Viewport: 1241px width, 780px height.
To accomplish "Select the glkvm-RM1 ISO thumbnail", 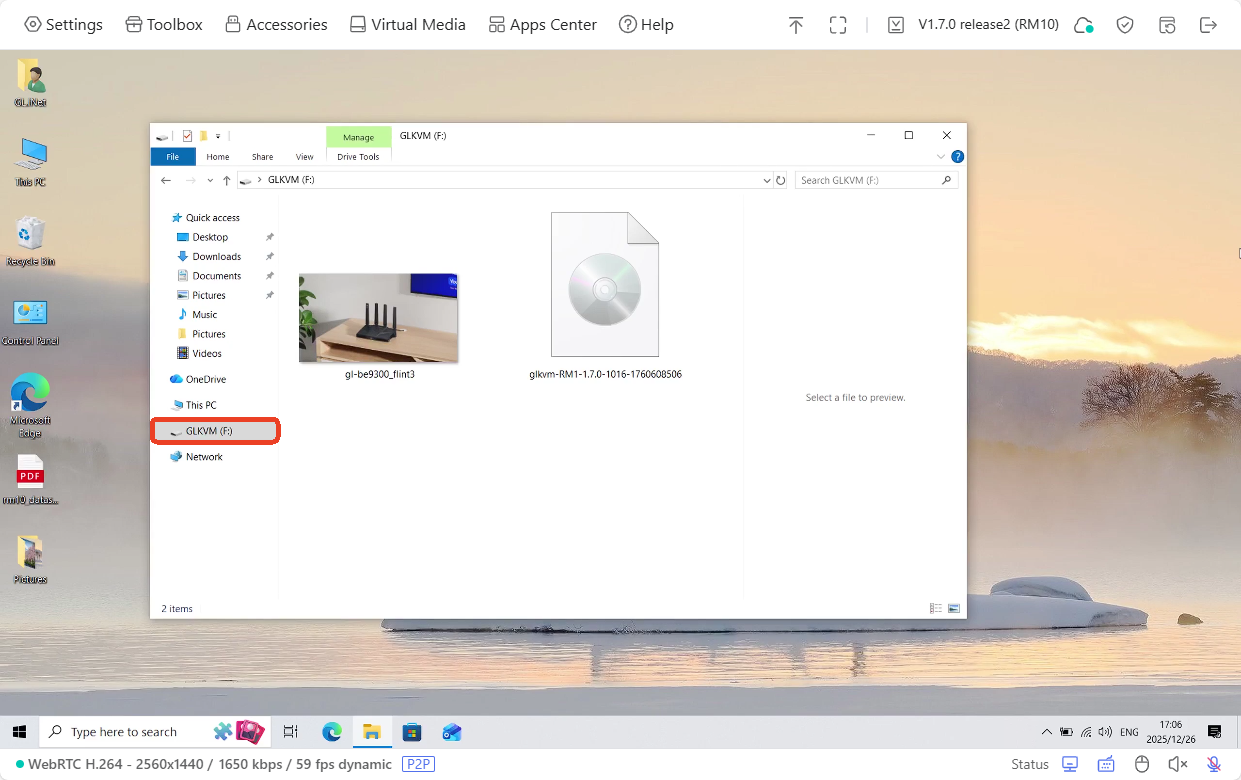I will pyautogui.click(x=604, y=283).
